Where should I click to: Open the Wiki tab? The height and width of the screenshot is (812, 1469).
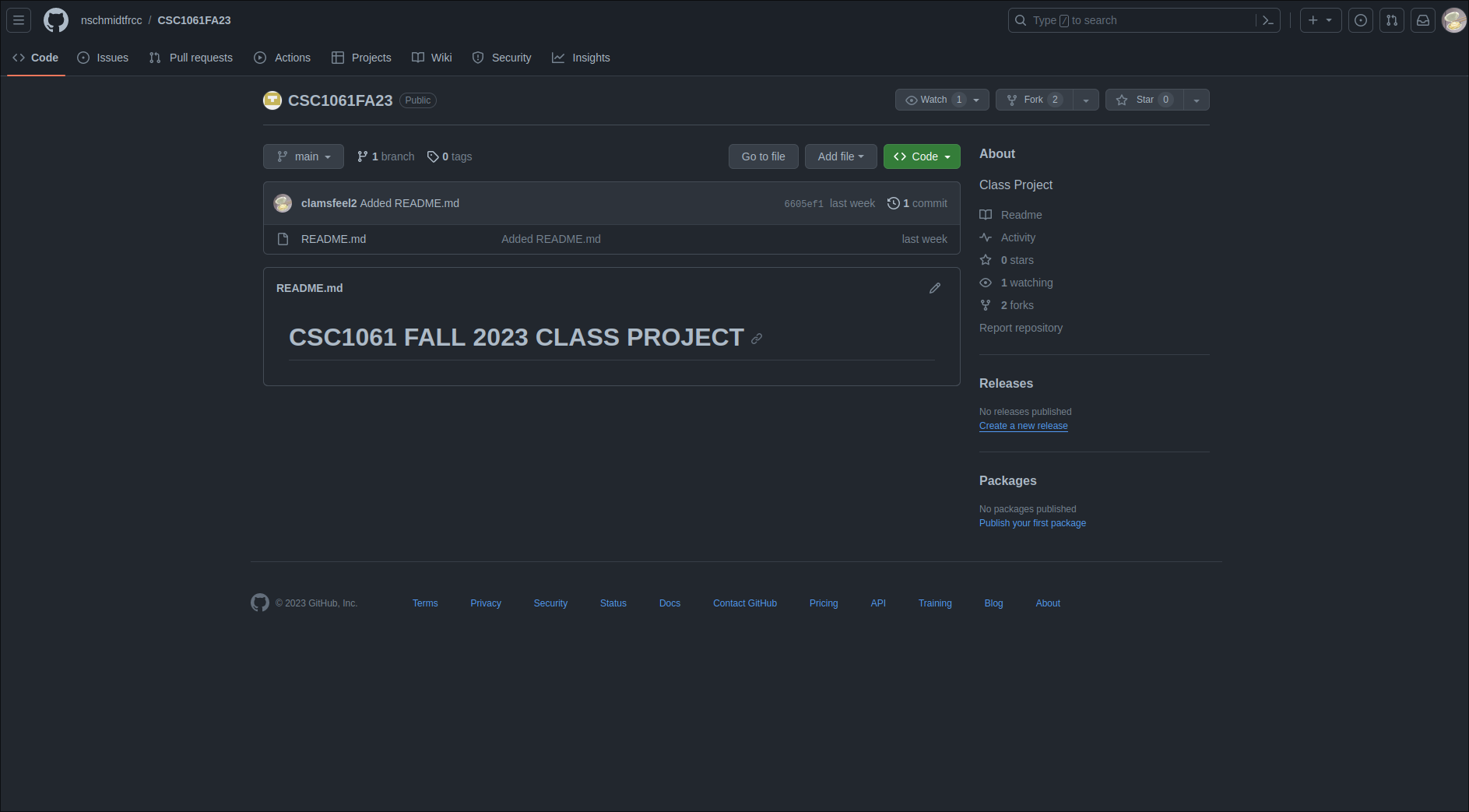[x=432, y=58]
